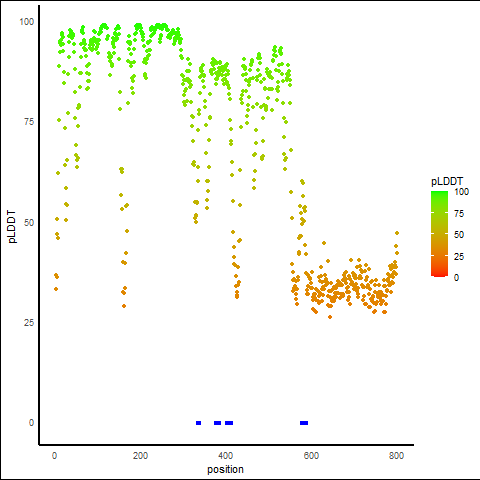
Task: Click the blue marker near position 380
Action: click(217, 423)
